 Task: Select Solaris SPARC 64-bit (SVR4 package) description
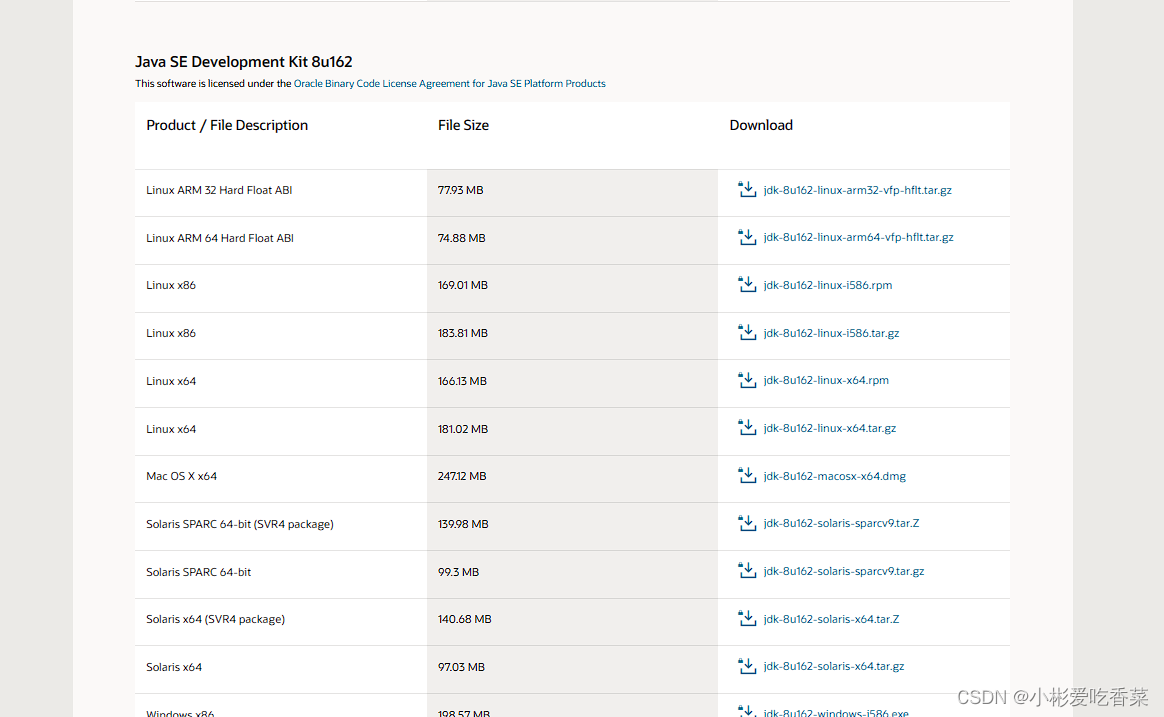click(x=240, y=524)
